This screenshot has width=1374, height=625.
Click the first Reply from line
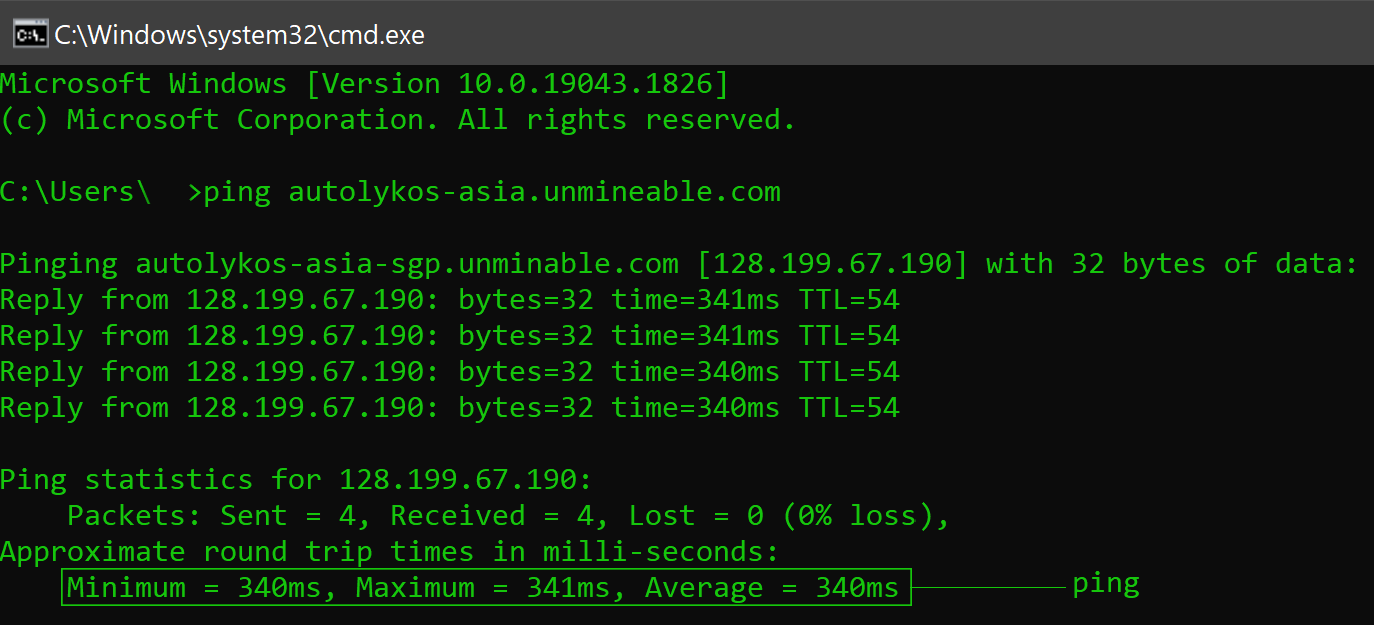pos(449,300)
